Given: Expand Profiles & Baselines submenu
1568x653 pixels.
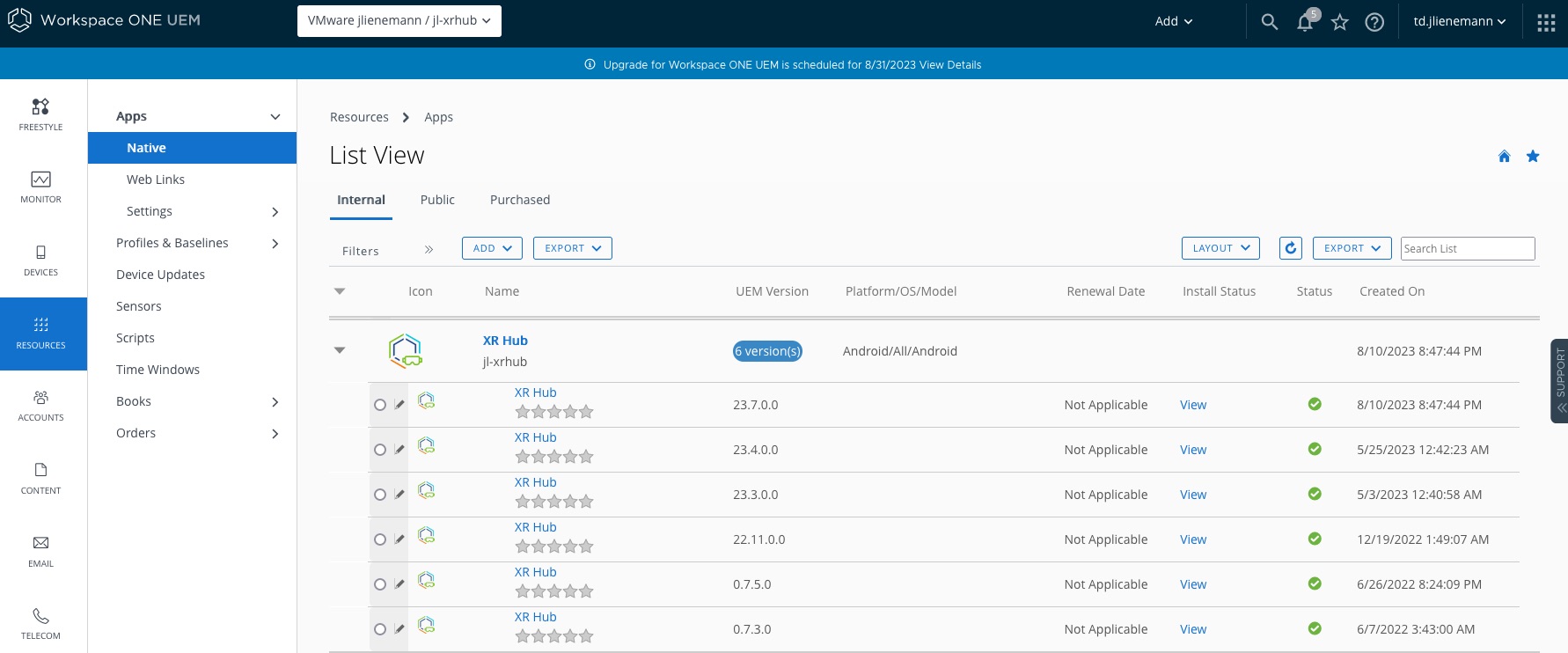Looking at the screenshot, I should [x=275, y=243].
